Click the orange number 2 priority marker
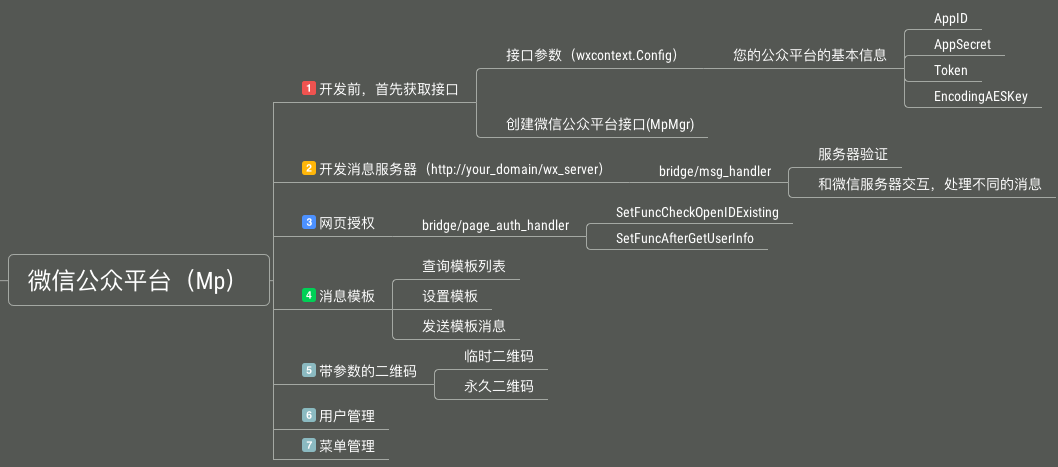 tap(308, 168)
